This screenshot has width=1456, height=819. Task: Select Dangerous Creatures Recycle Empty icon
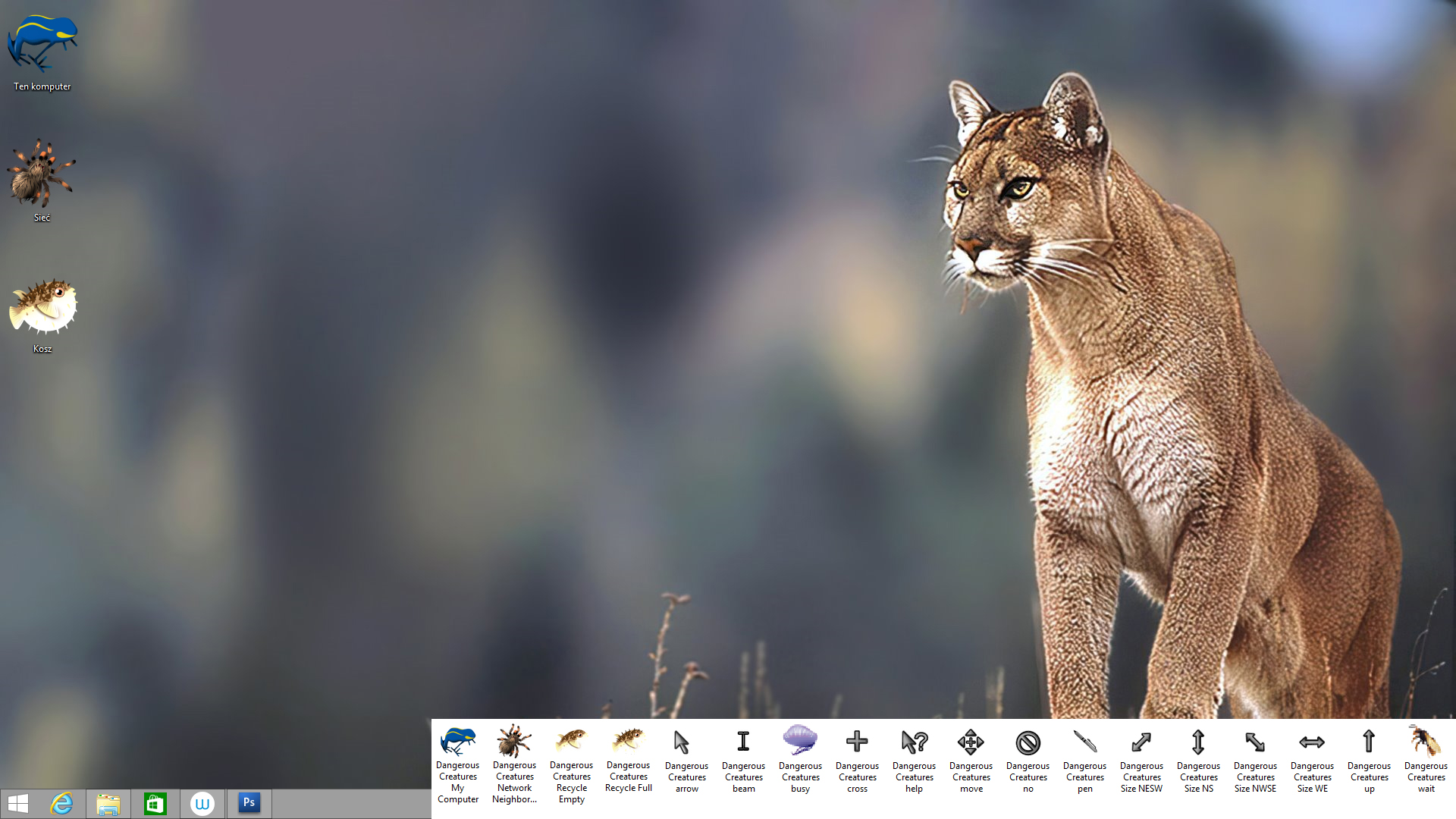[571, 740]
